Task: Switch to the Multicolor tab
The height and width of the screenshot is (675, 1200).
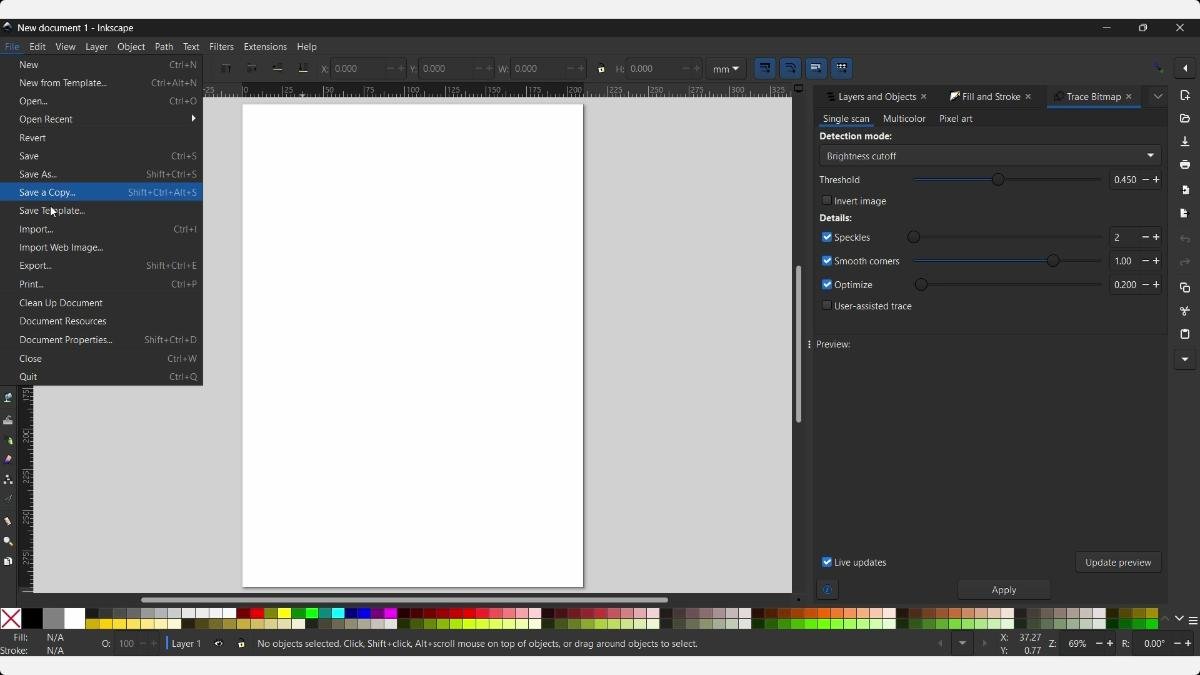Action: tap(904, 119)
